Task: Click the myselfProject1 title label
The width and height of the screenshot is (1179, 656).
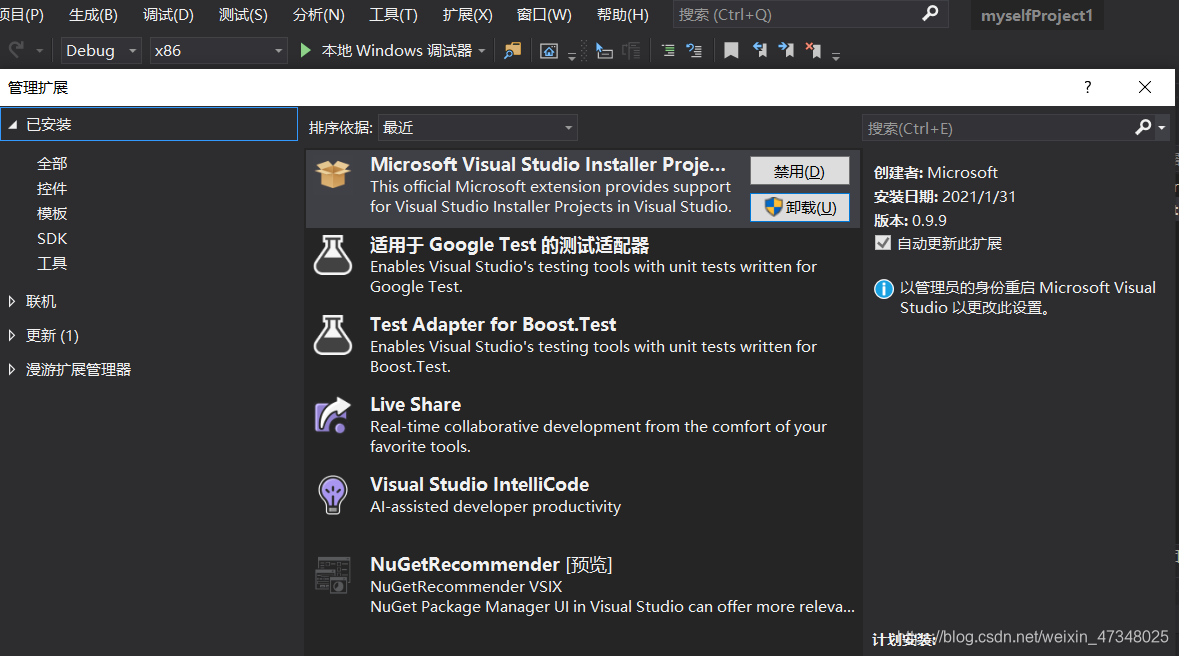Action: coord(1036,15)
